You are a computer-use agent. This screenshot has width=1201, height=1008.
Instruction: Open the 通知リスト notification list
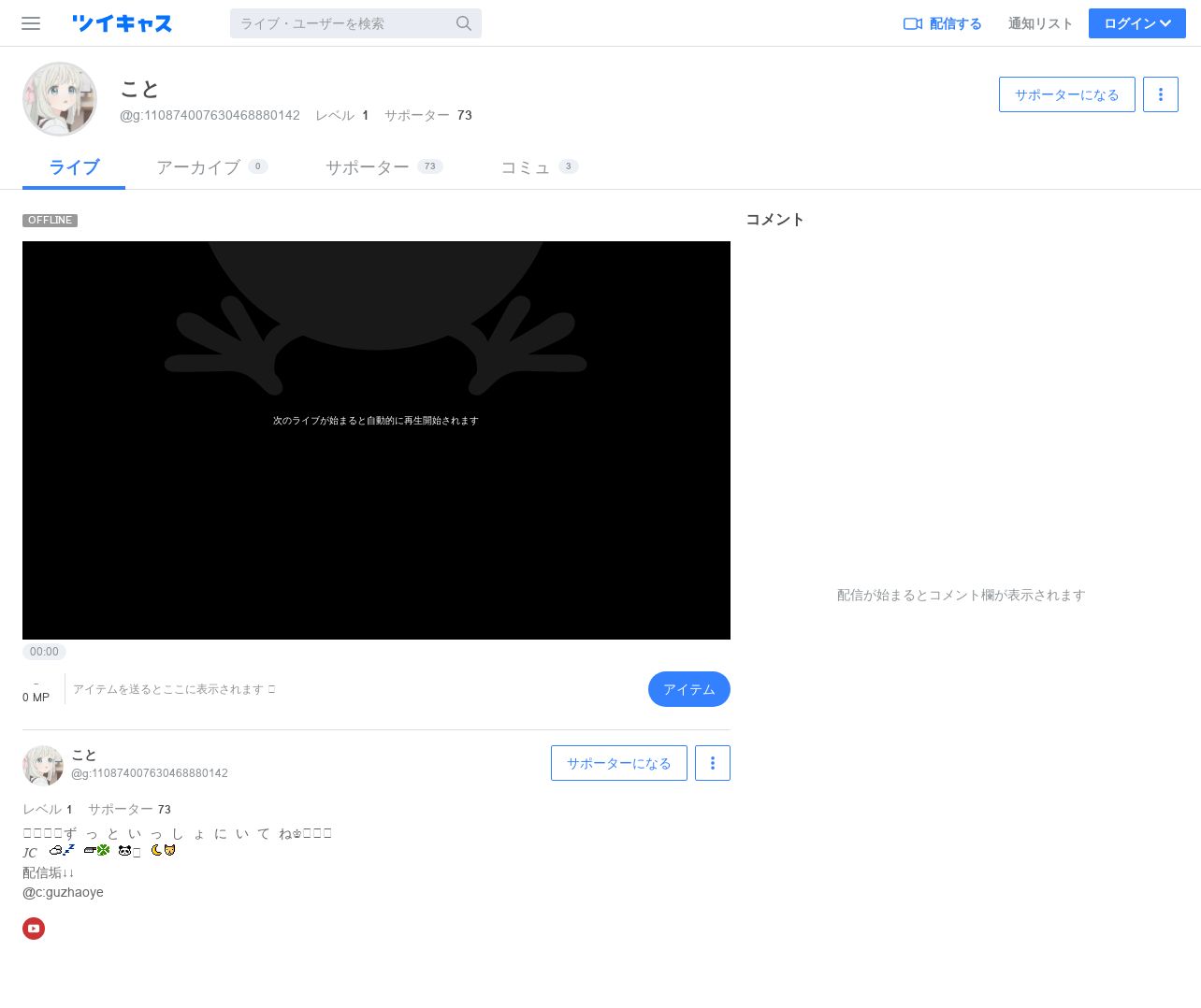(x=1040, y=23)
